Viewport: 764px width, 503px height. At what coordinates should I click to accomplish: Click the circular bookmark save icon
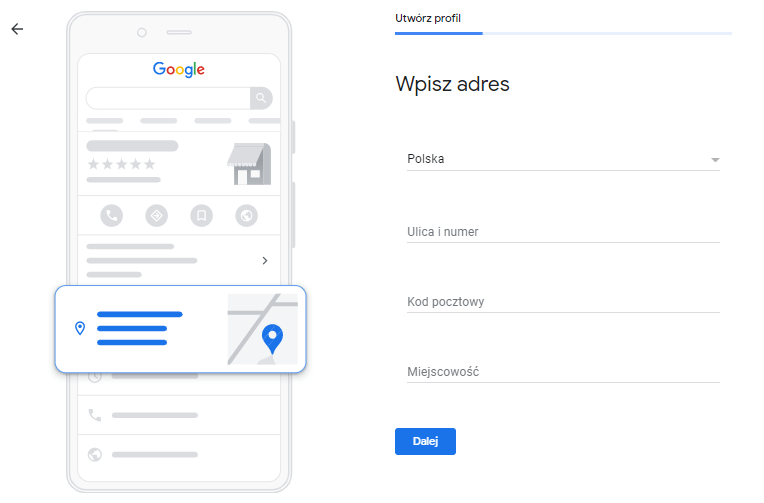201,215
